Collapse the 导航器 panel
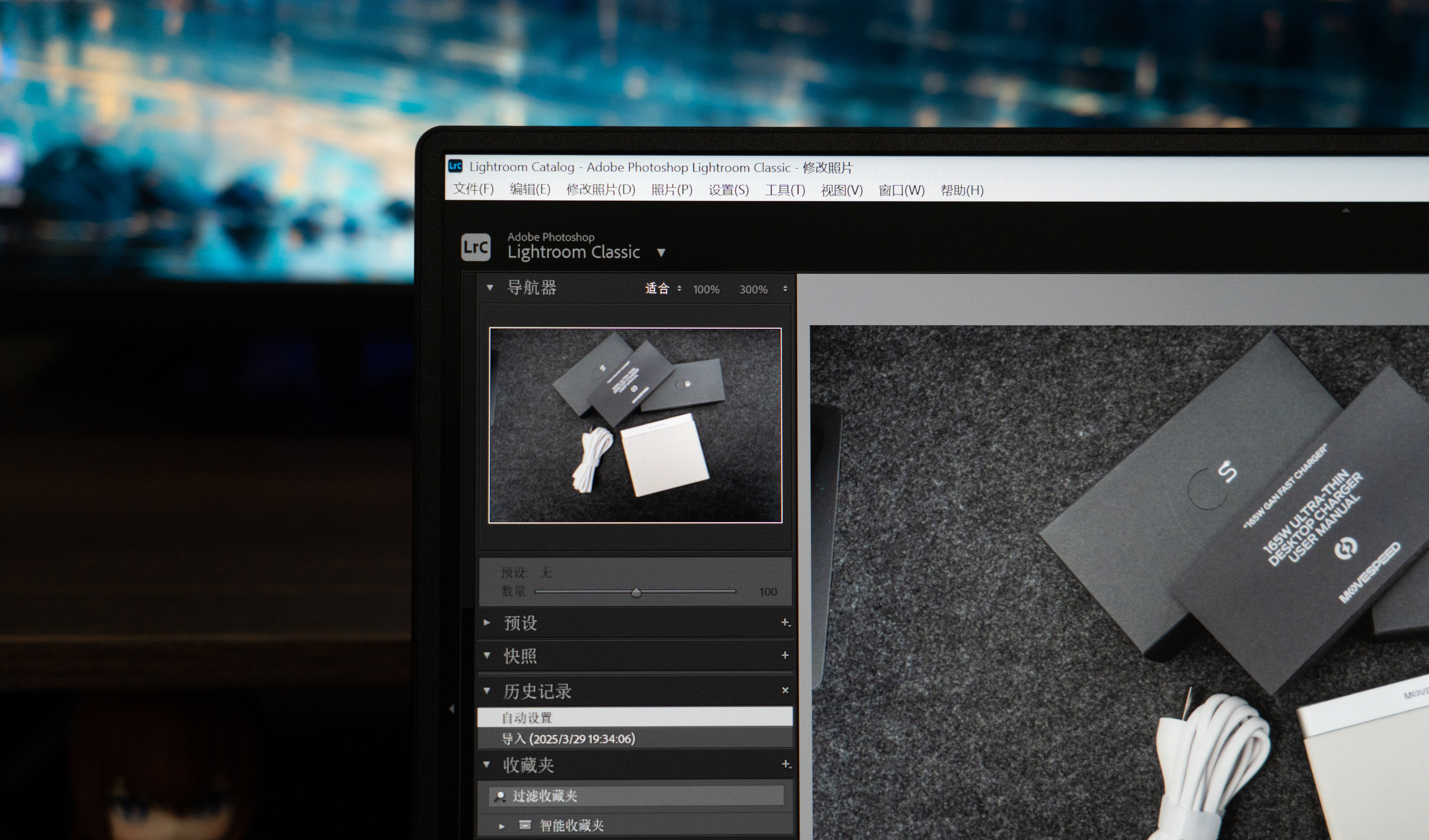 (x=490, y=288)
